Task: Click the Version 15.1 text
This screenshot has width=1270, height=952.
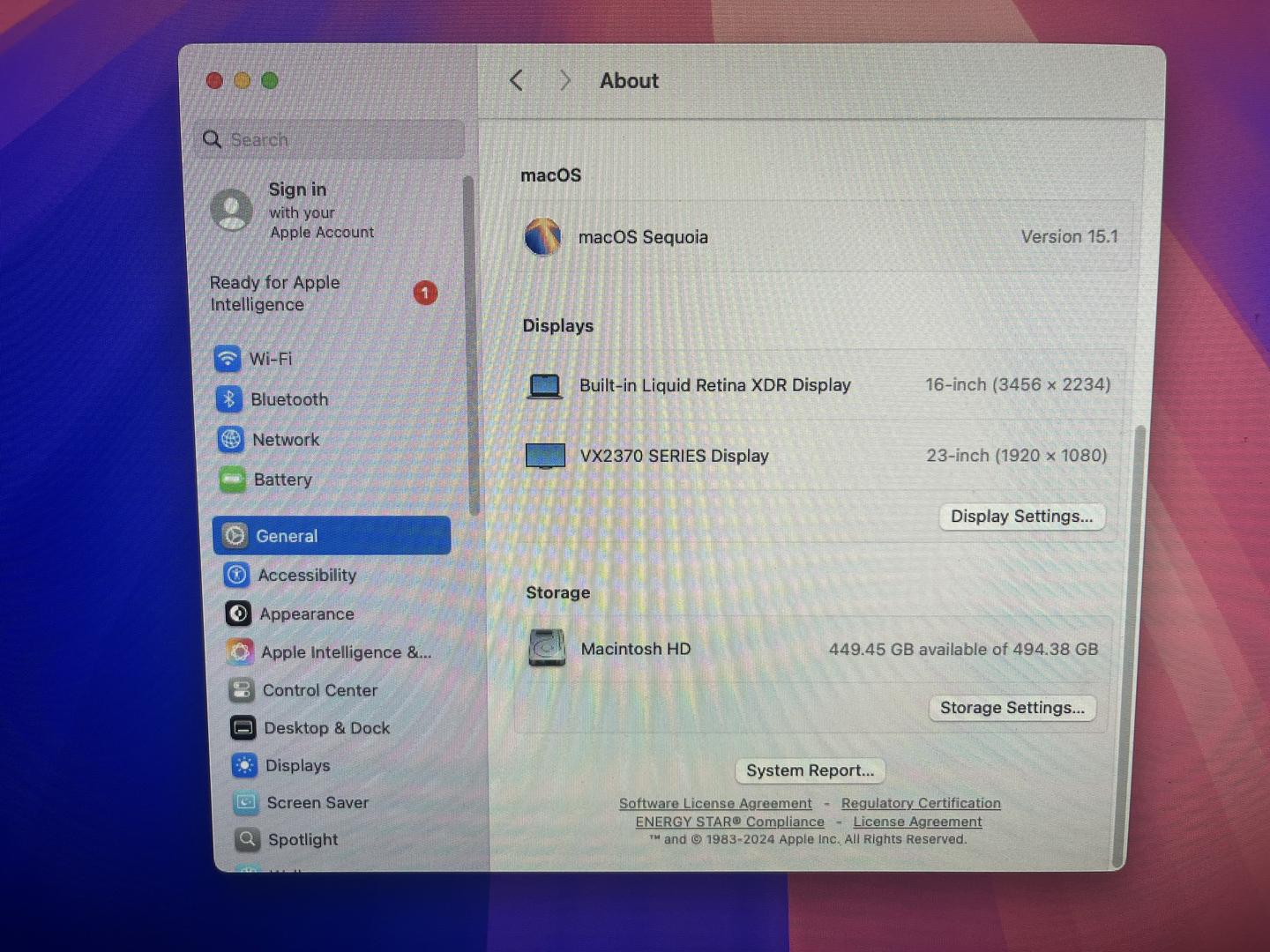Action: click(1069, 236)
